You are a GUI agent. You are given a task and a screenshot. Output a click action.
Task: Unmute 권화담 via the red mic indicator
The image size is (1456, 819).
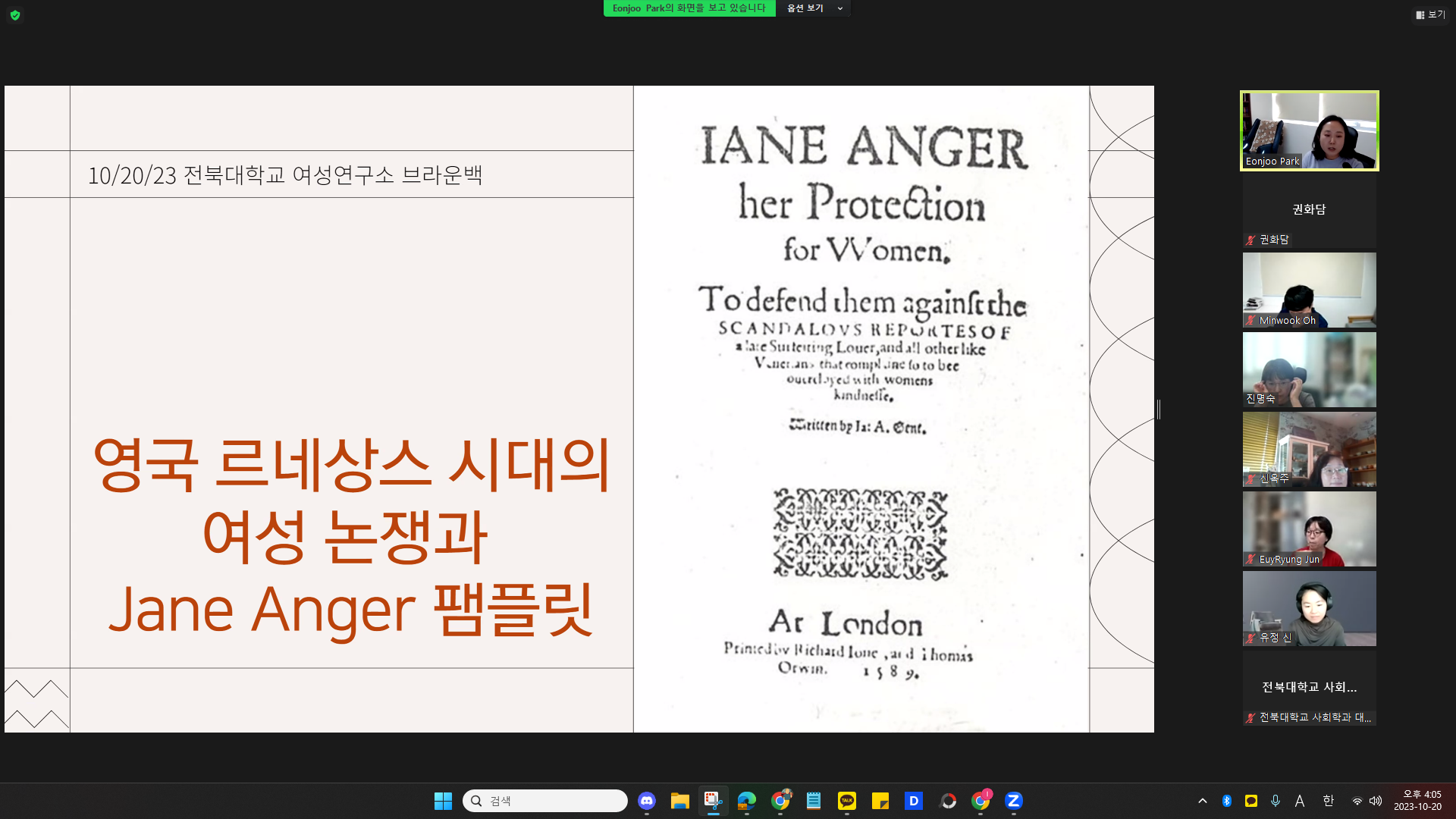tap(1249, 239)
